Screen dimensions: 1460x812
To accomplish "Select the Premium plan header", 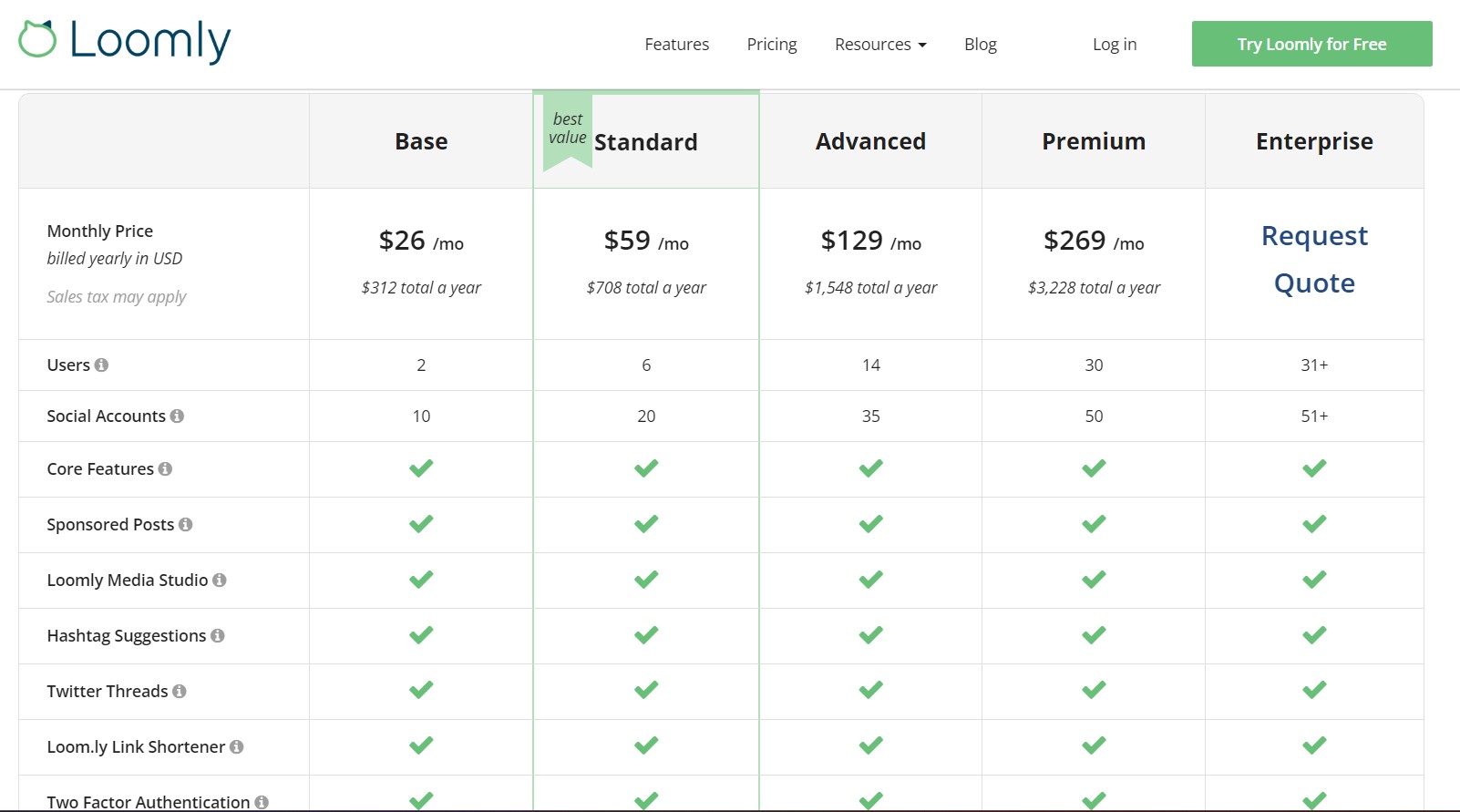I will pyautogui.click(x=1094, y=141).
